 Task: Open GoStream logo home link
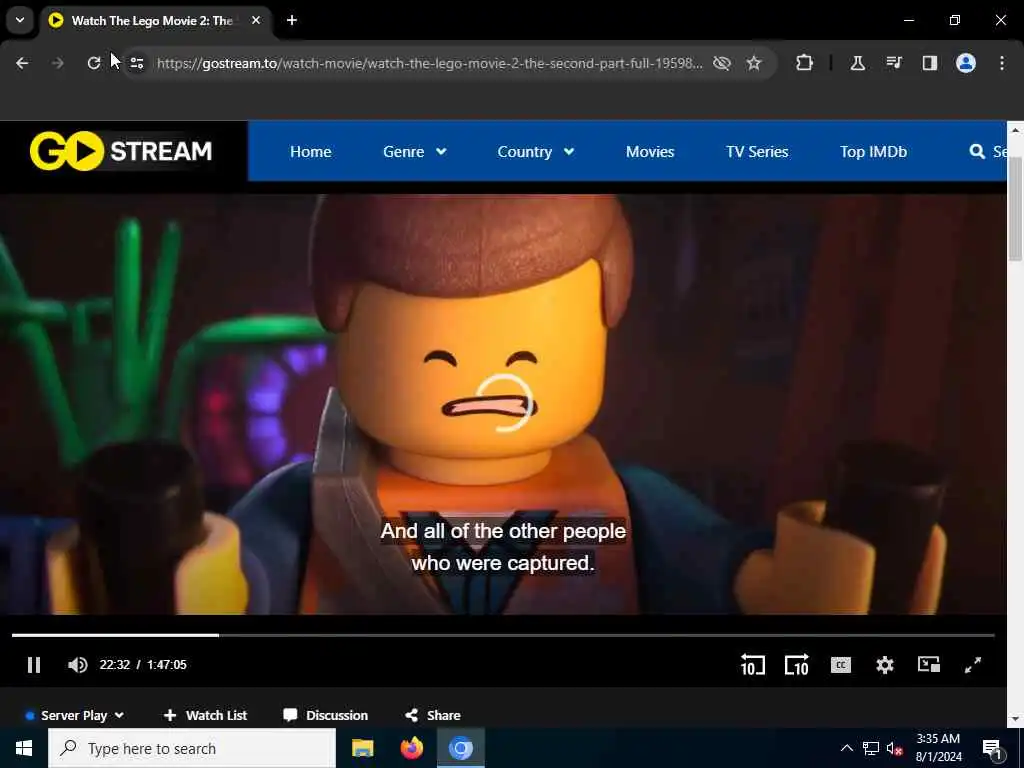121,151
